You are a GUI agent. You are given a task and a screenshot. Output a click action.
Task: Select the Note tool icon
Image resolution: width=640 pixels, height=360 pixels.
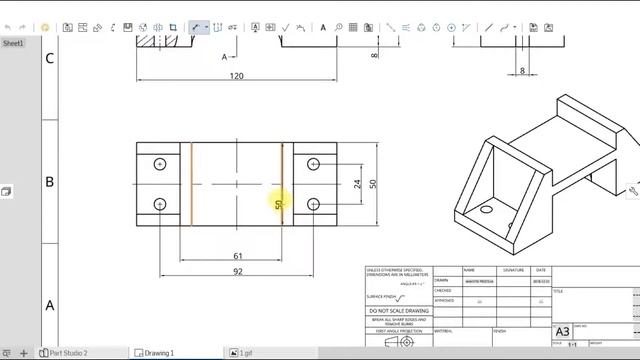point(255,27)
